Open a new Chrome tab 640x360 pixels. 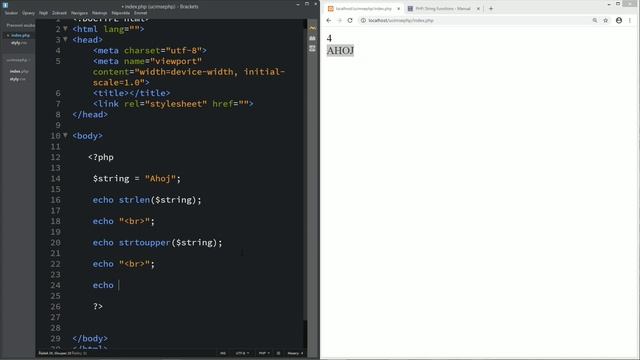[491, 9]
